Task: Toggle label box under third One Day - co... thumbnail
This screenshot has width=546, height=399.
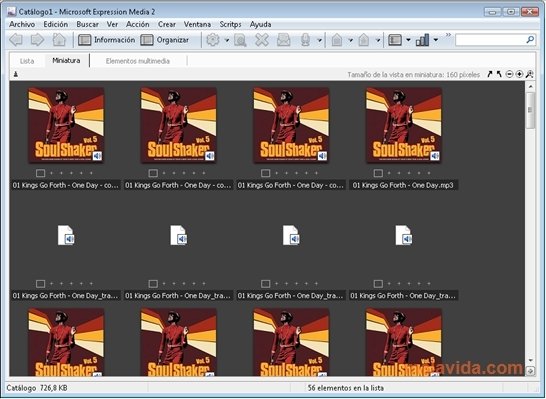Action: 265,173
